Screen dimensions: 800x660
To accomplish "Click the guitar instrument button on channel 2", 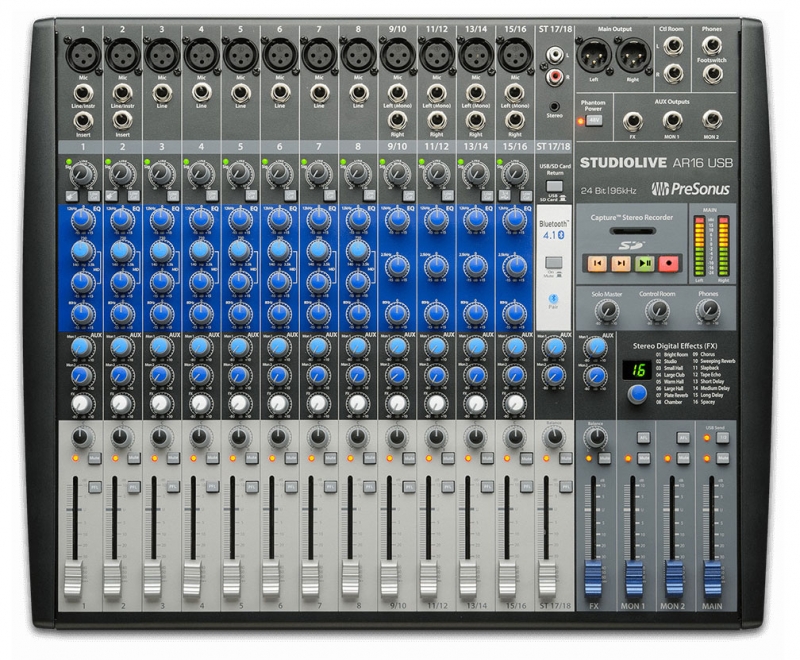I will (110, 195).
